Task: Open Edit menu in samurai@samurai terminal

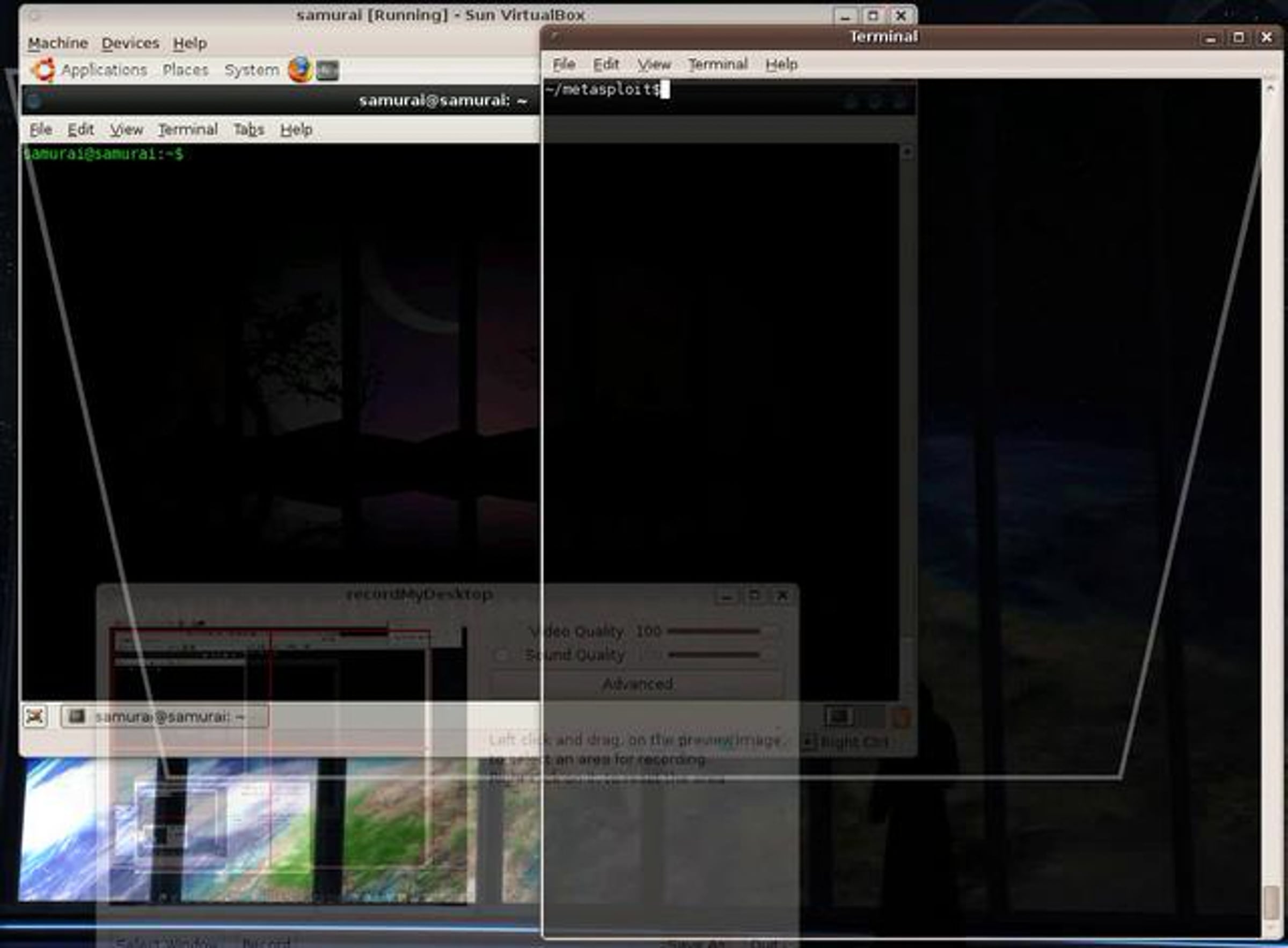Action: coord(81,130)
